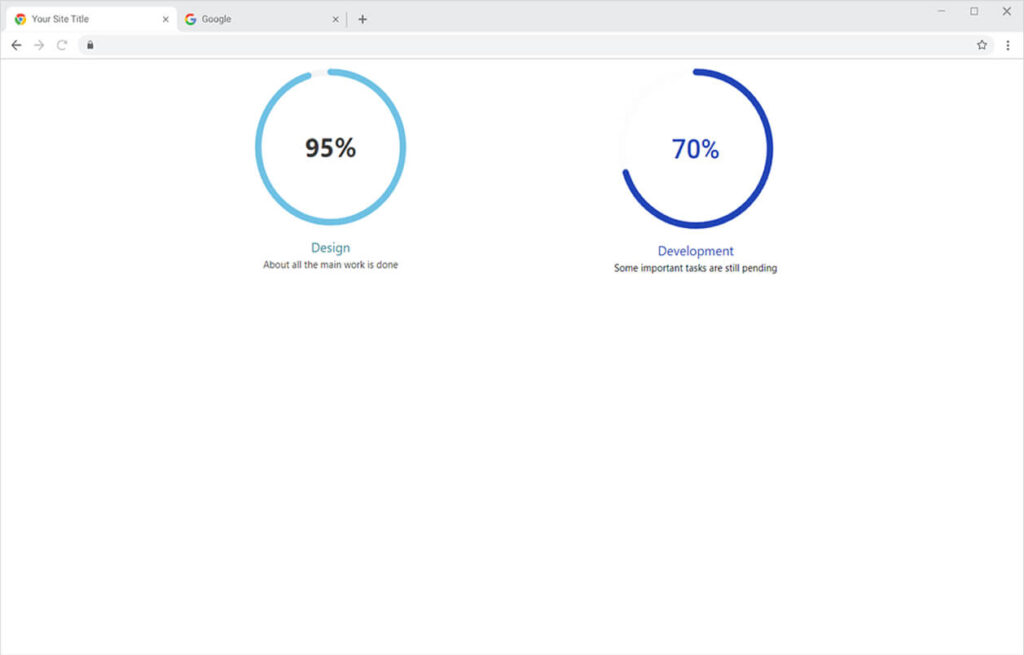Click the 'Some important tasks are still pending' text

pyautogui.click(x=695, y=268)
